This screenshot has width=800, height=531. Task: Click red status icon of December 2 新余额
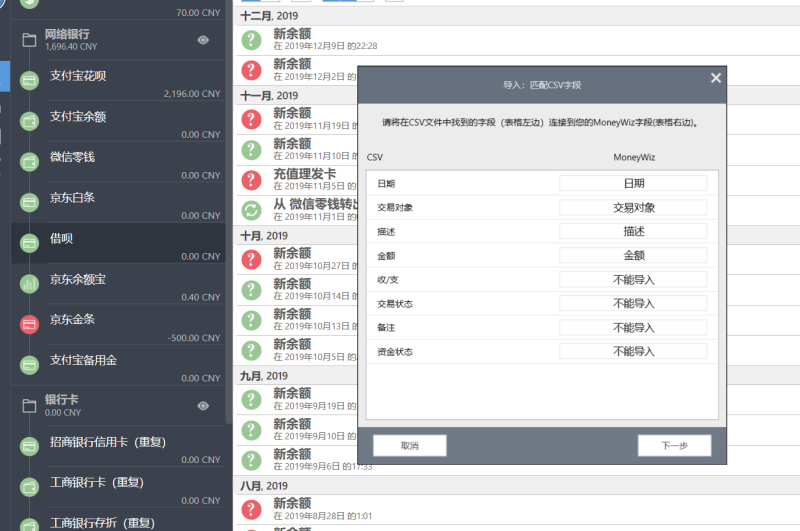251,70
